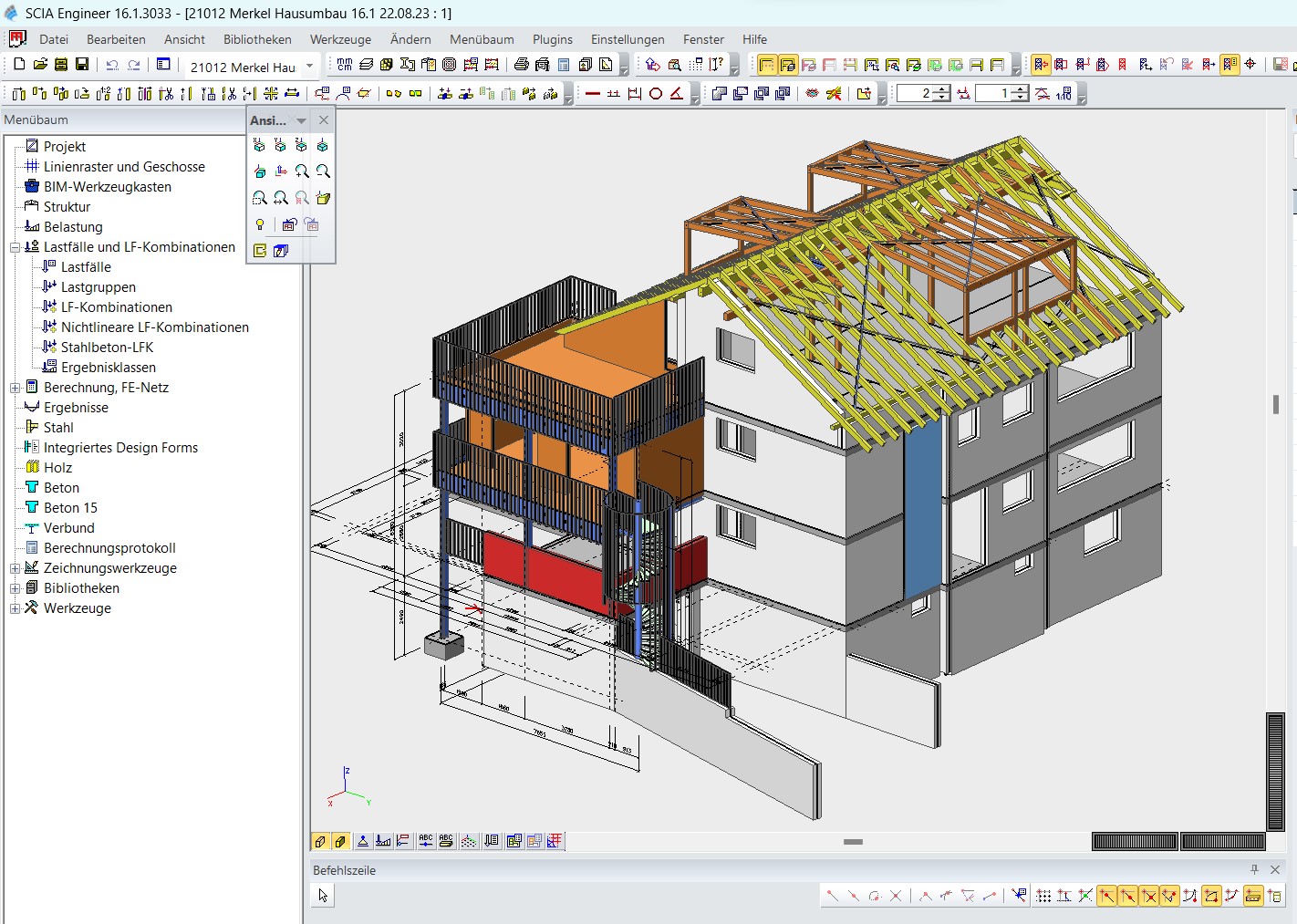Screen dimensions: 1297x924
Task: Select 'Ergebnisse' in the Menübaum
Action: pos(76,408)
